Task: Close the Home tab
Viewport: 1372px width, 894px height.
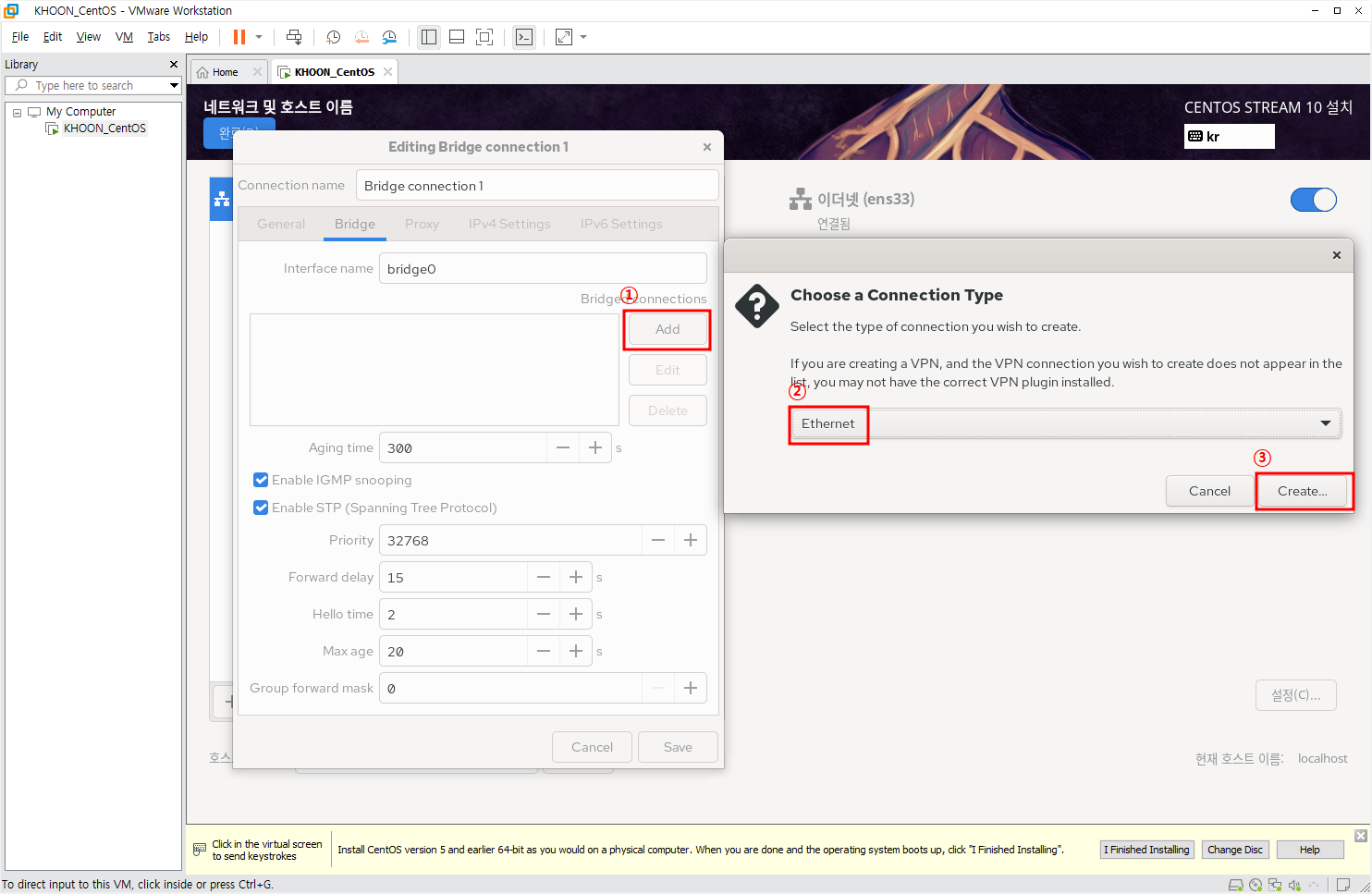Action: click(257, 72)
